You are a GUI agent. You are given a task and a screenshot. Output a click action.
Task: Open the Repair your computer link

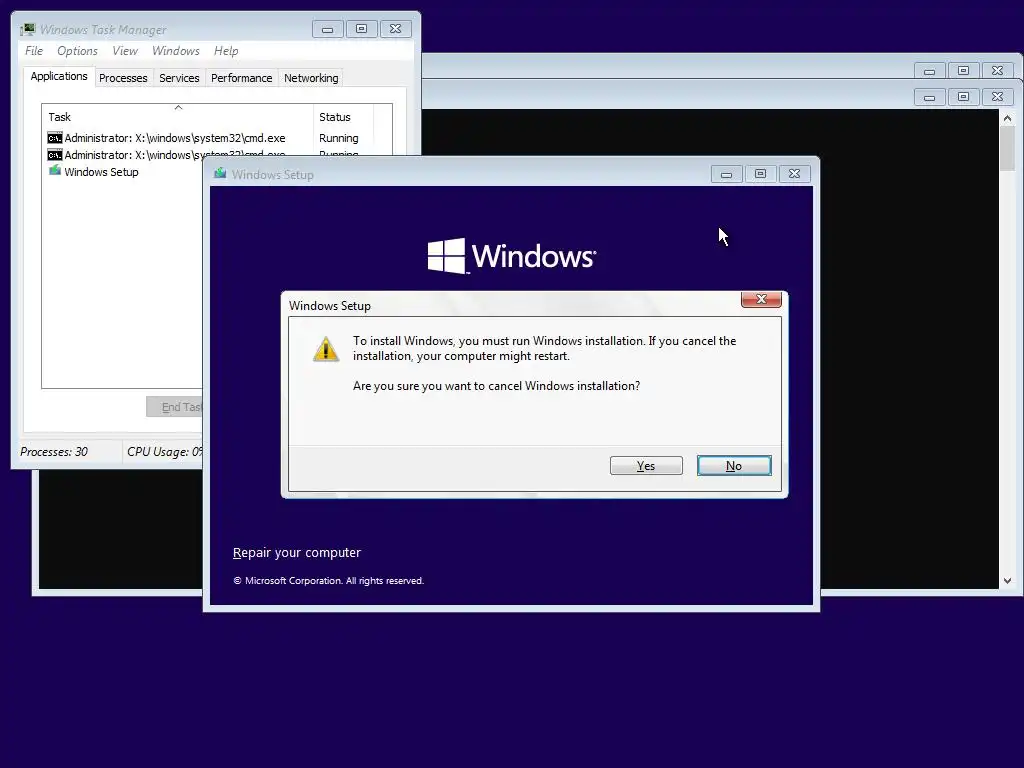(296, 552)
